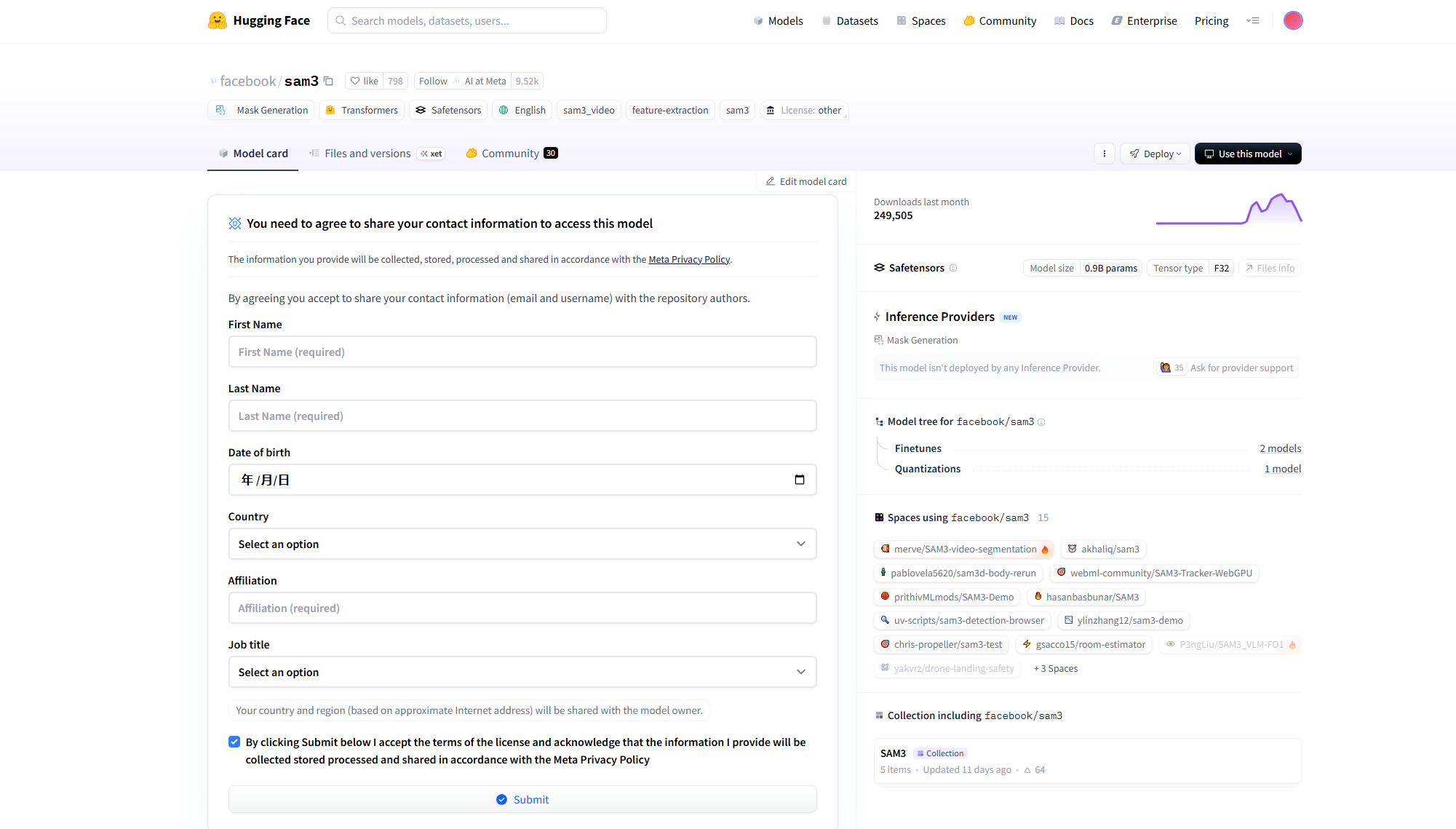Click the First Name input field
Screen dimensions: 1456x829
522,352
